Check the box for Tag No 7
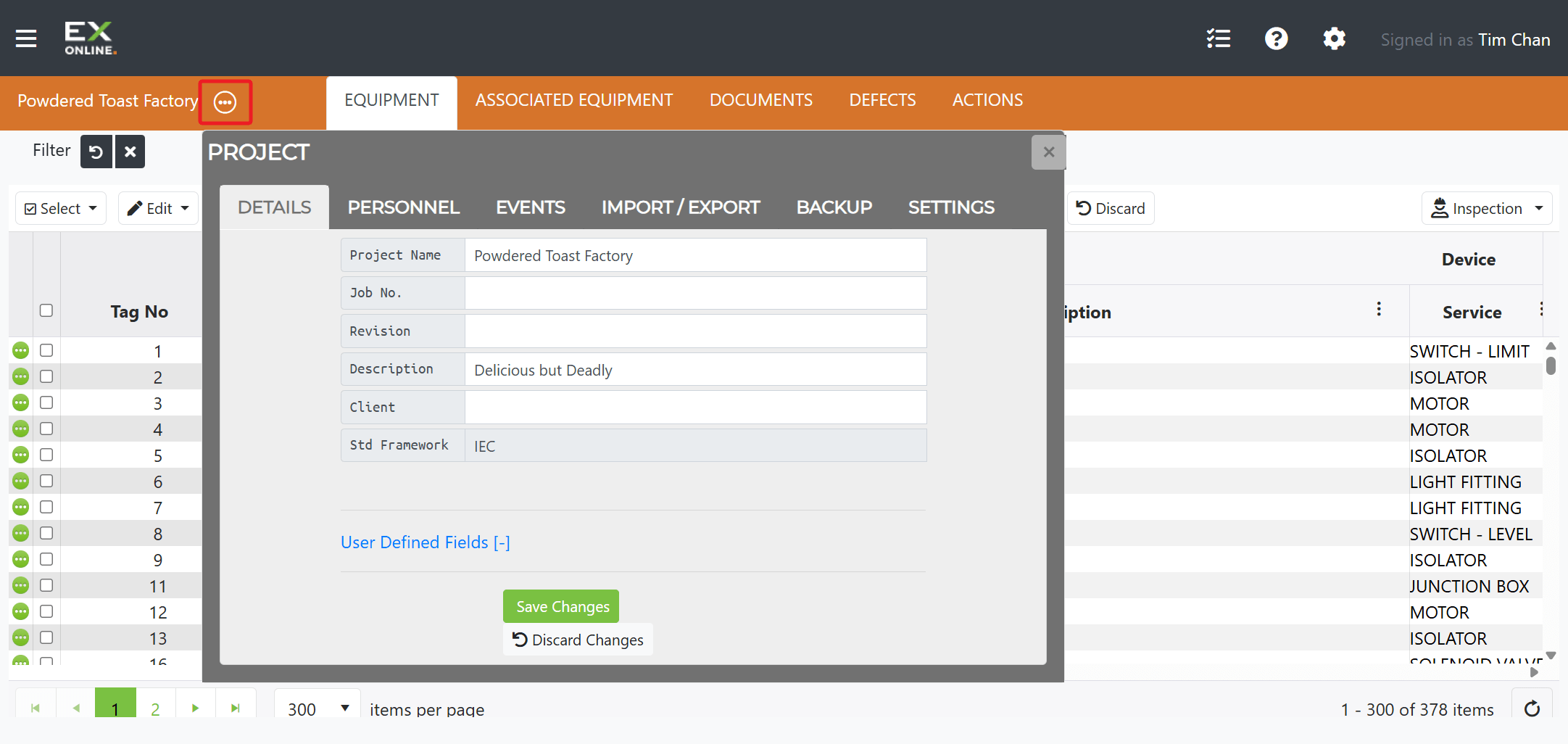 [x=46, y=507]
